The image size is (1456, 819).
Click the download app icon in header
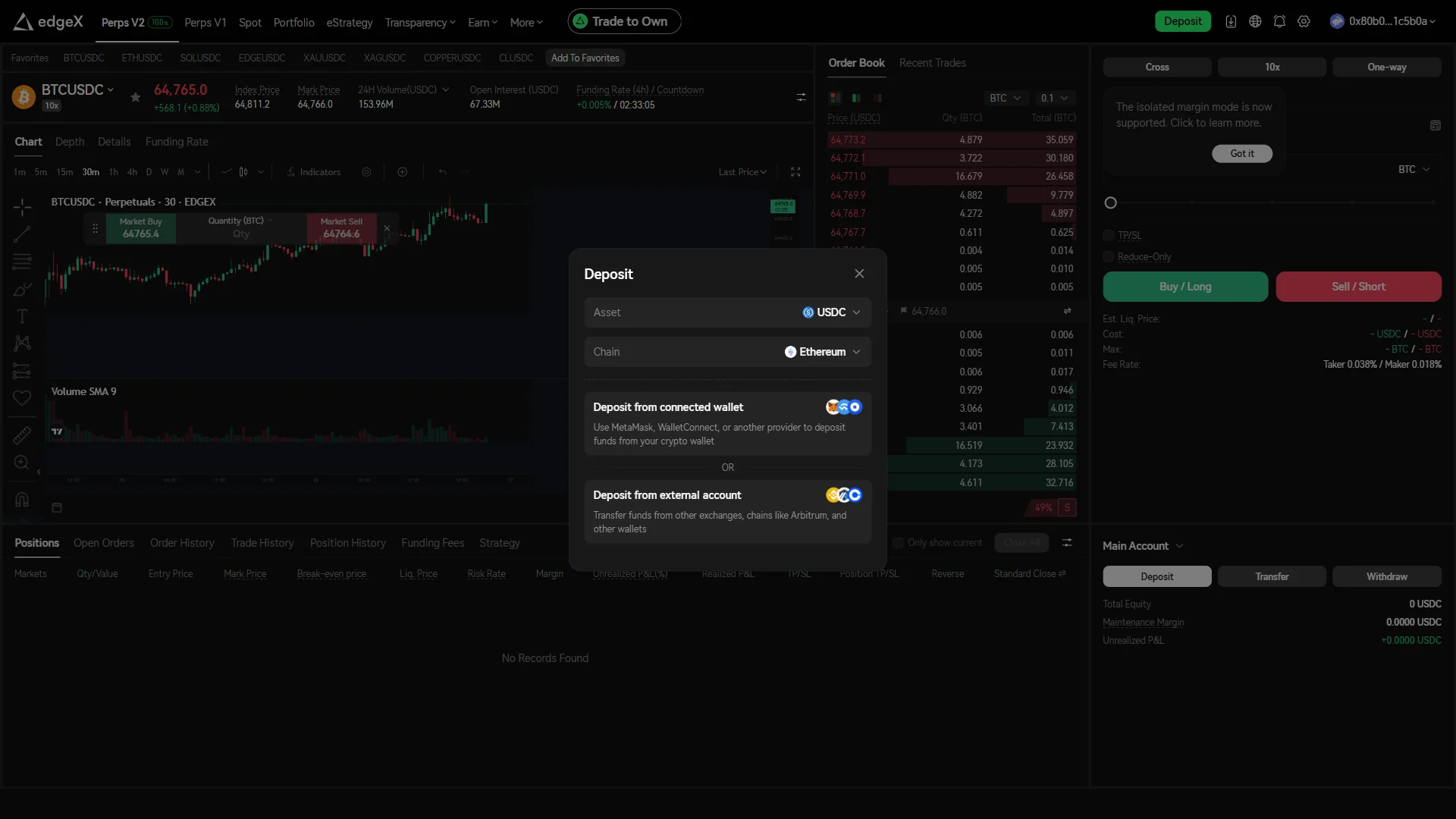click(1231, 21)
